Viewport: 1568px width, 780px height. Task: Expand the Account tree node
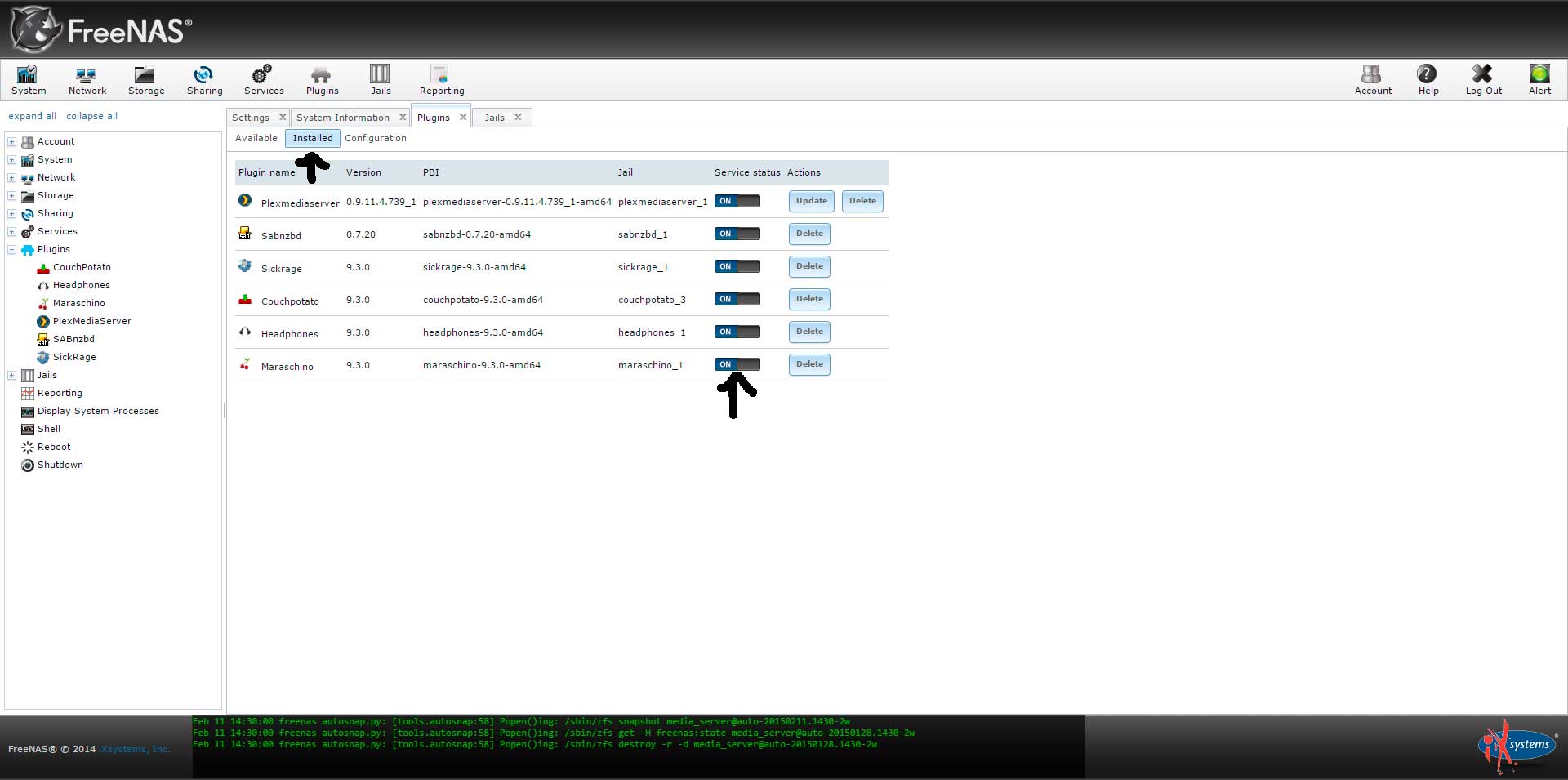[12, 141]
